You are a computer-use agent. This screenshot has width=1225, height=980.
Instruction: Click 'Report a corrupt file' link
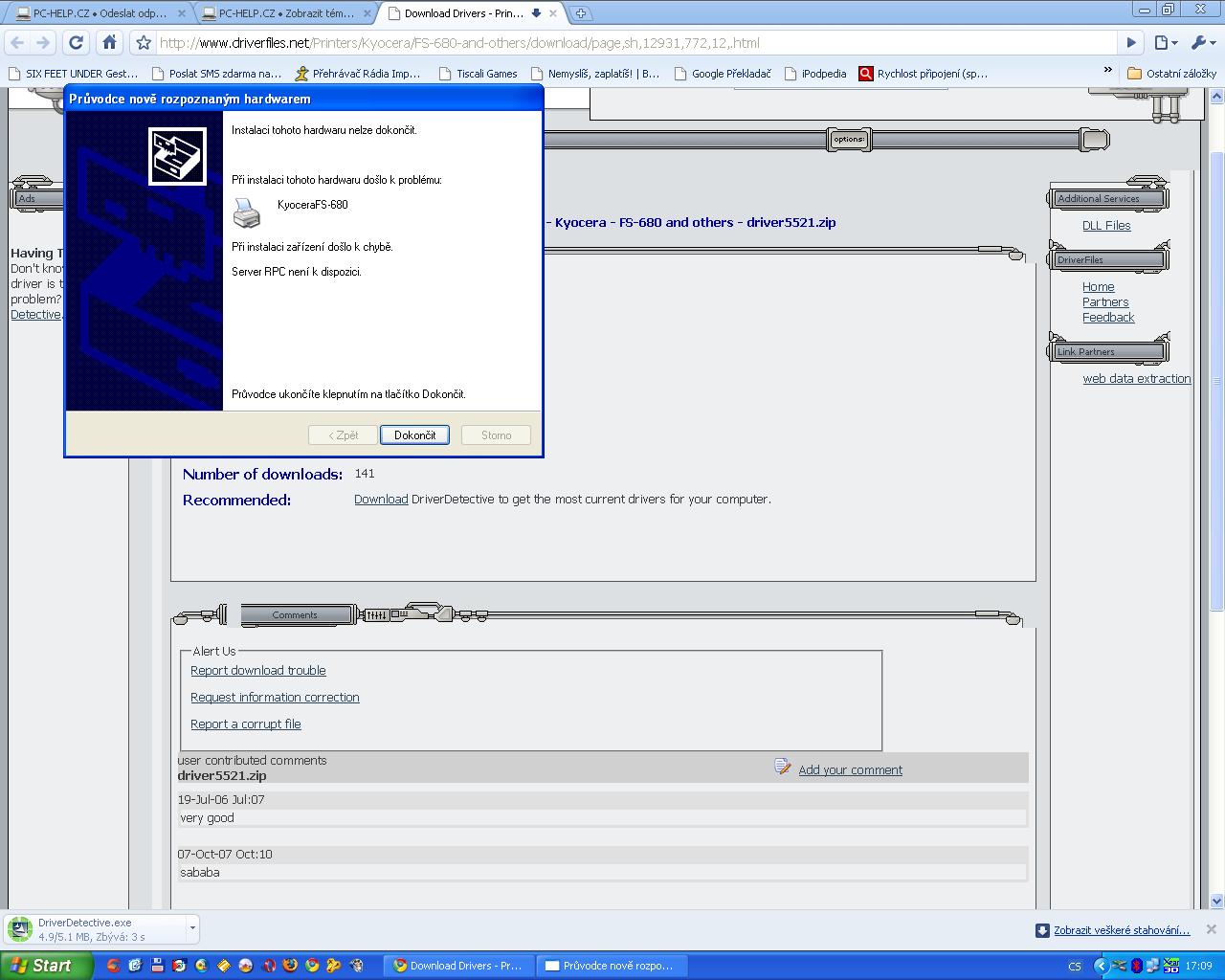tap(246, 724)
